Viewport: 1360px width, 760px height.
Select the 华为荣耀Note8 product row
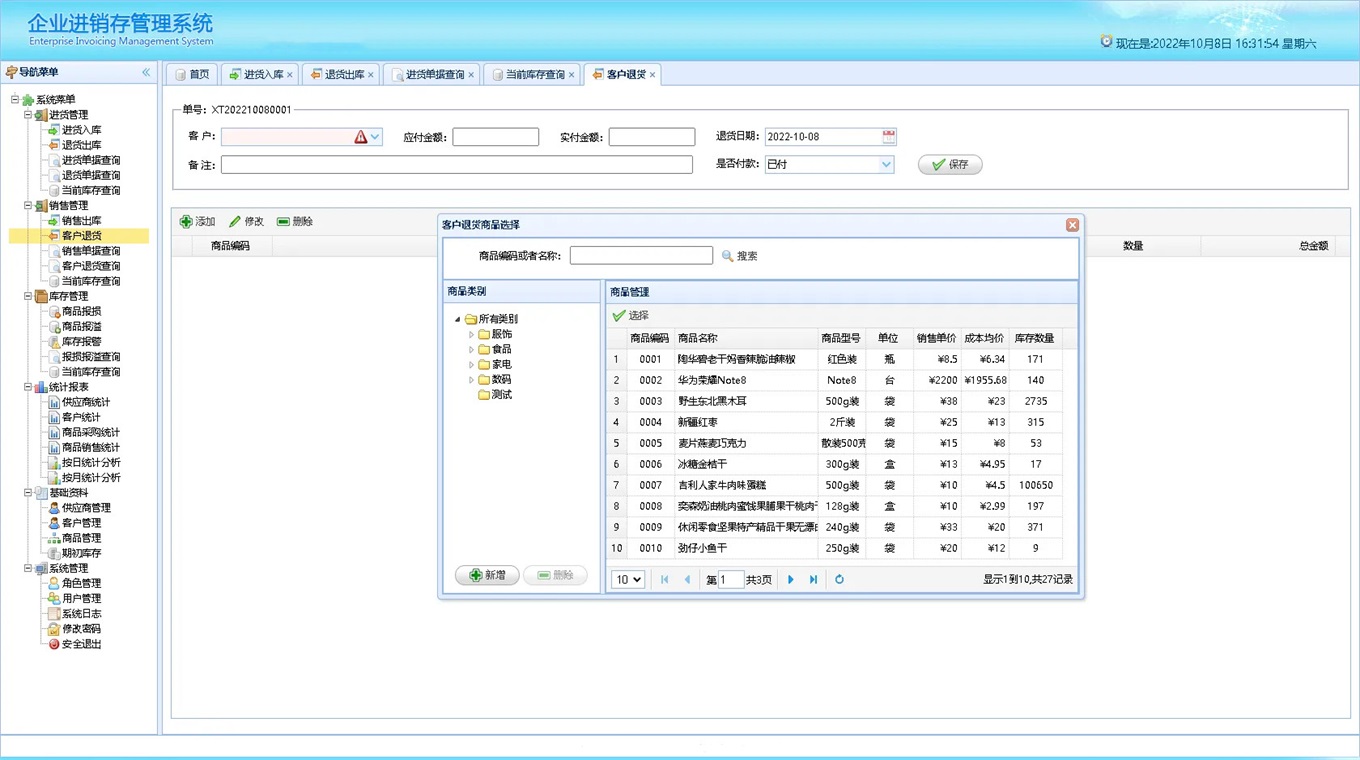(835, 380)
